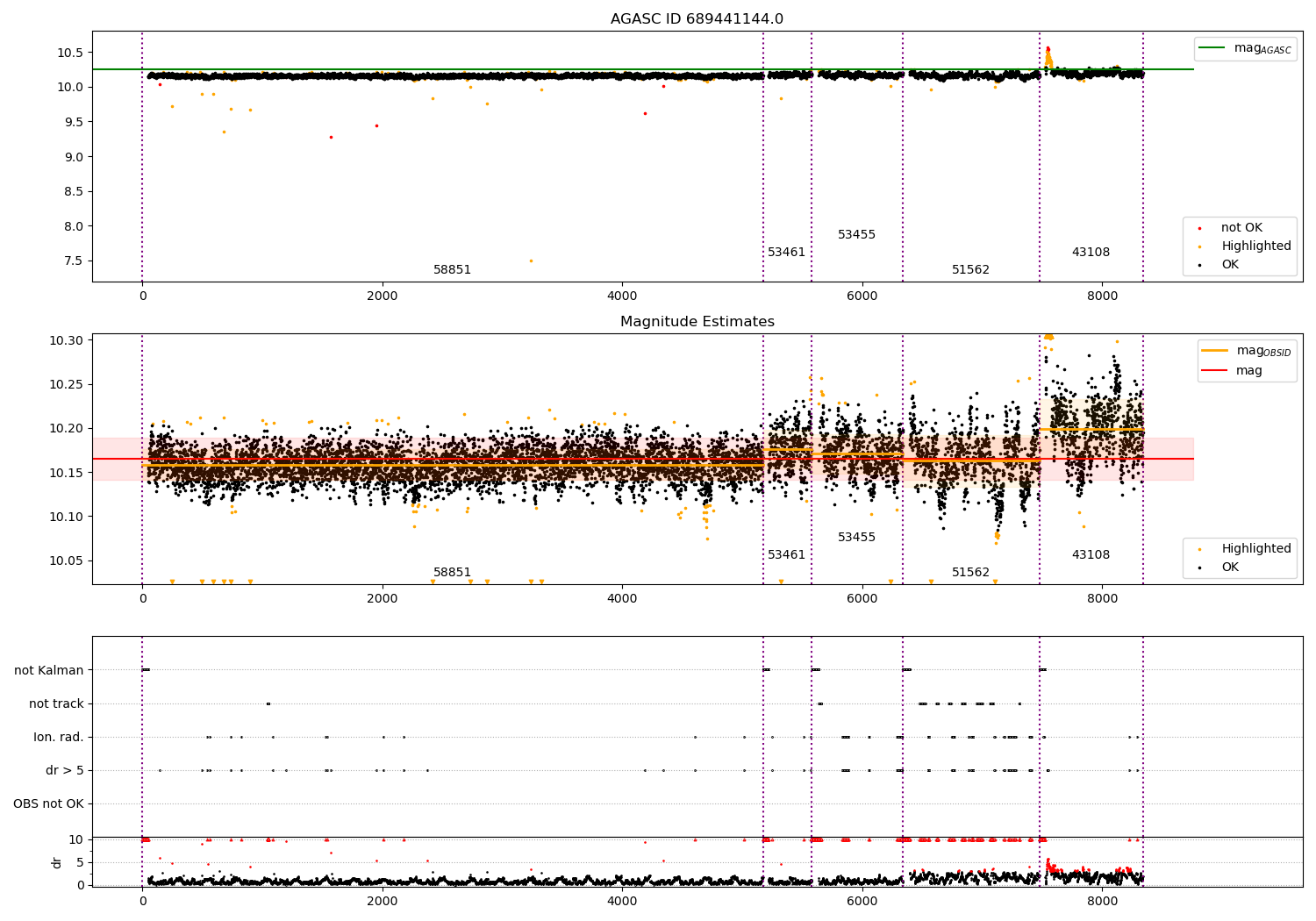Screen dimensions: 1316x921
Task: Click OBSID label 58851 in Magnitude Estimates plot
Action: (x=453, y=573)
